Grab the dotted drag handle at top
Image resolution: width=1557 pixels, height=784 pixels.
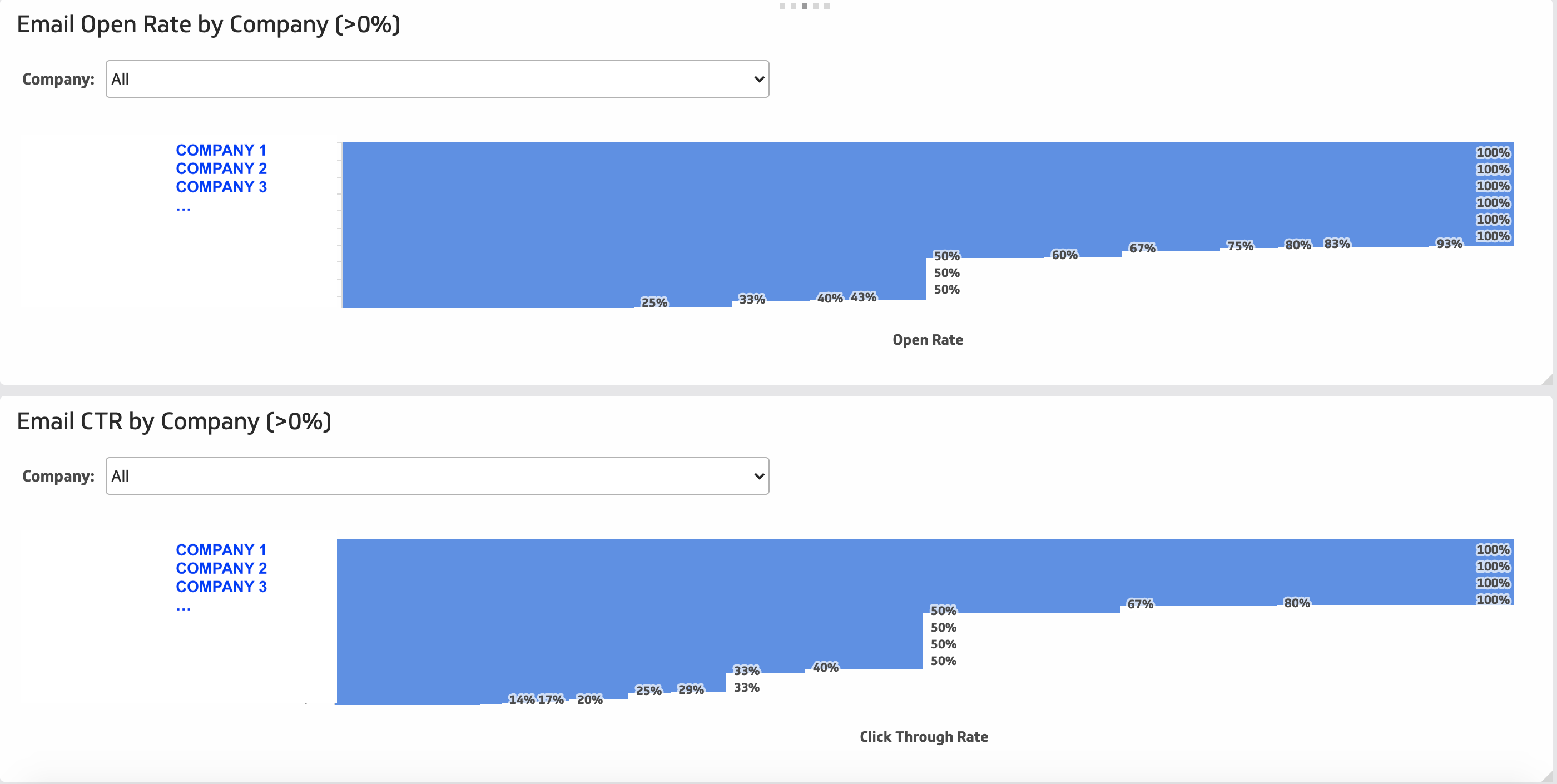(x=805, y=6)
